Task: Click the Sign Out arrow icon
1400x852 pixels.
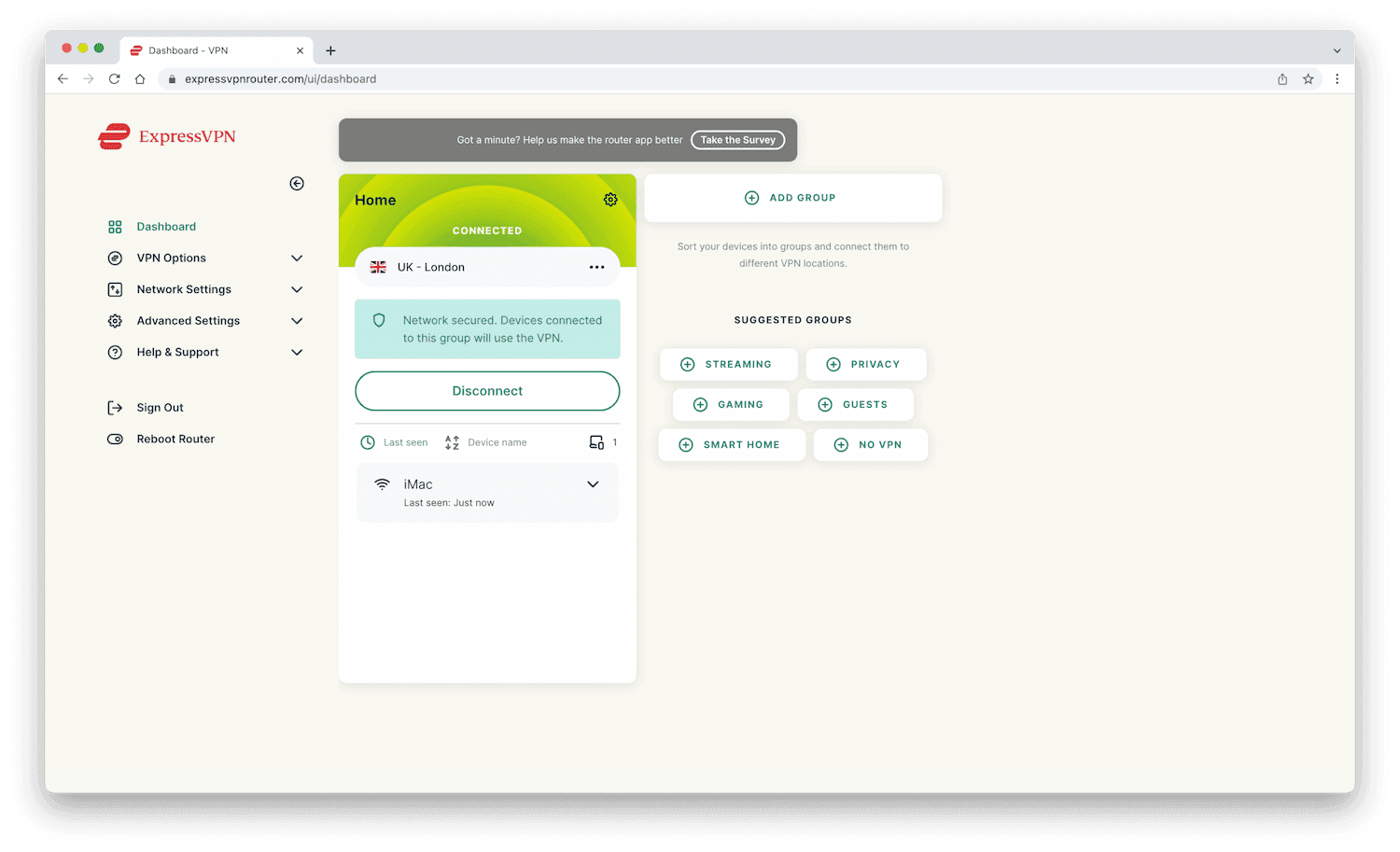Action: click(115, 408)
